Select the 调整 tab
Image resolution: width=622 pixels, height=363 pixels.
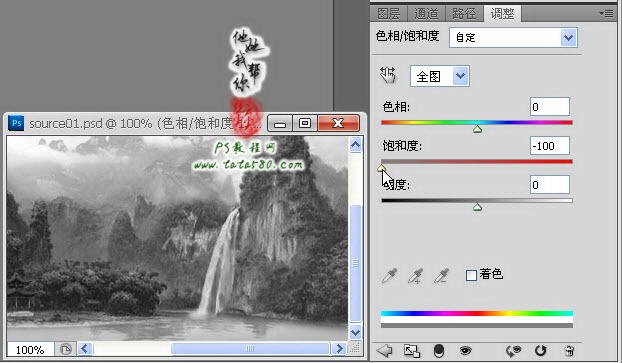[502, 14]
